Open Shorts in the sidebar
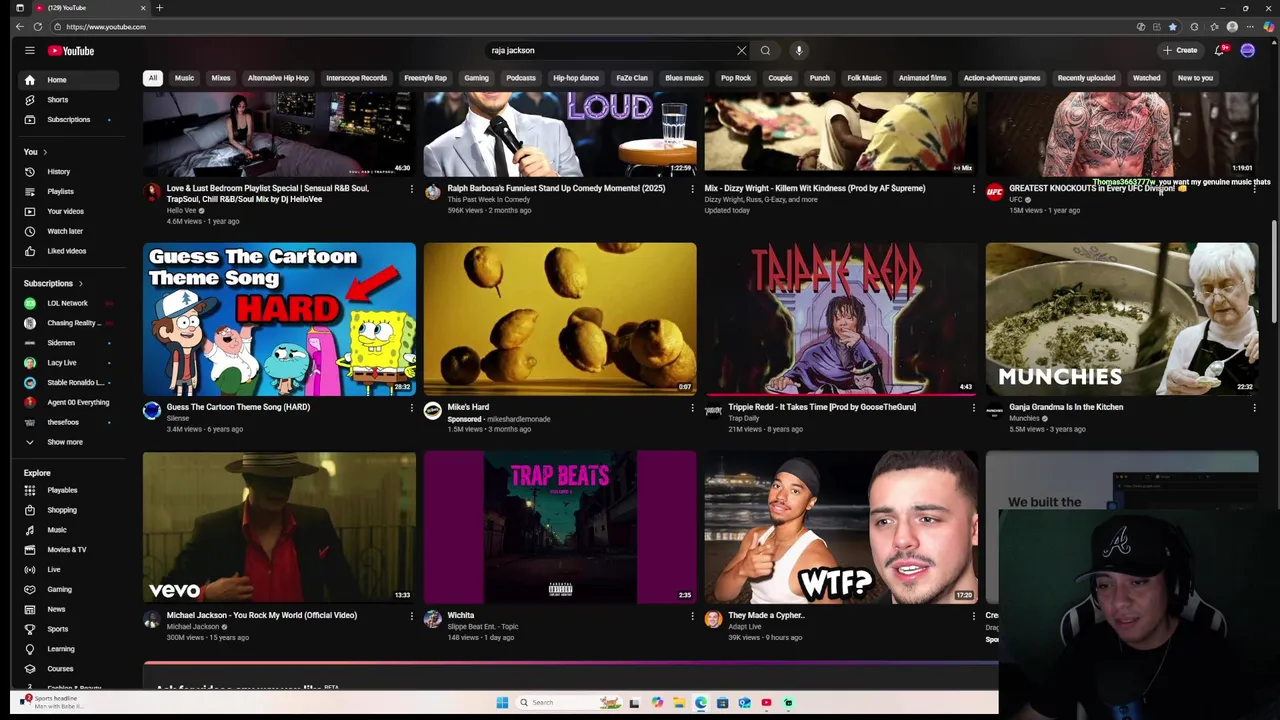 tap(68, 100)
